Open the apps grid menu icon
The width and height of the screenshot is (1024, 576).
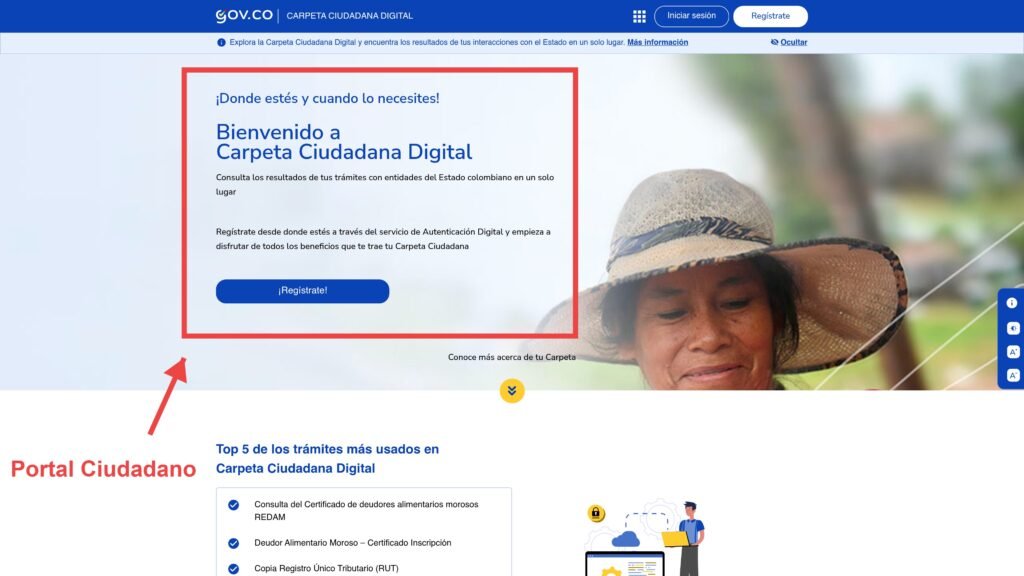(x=639, y=16)
